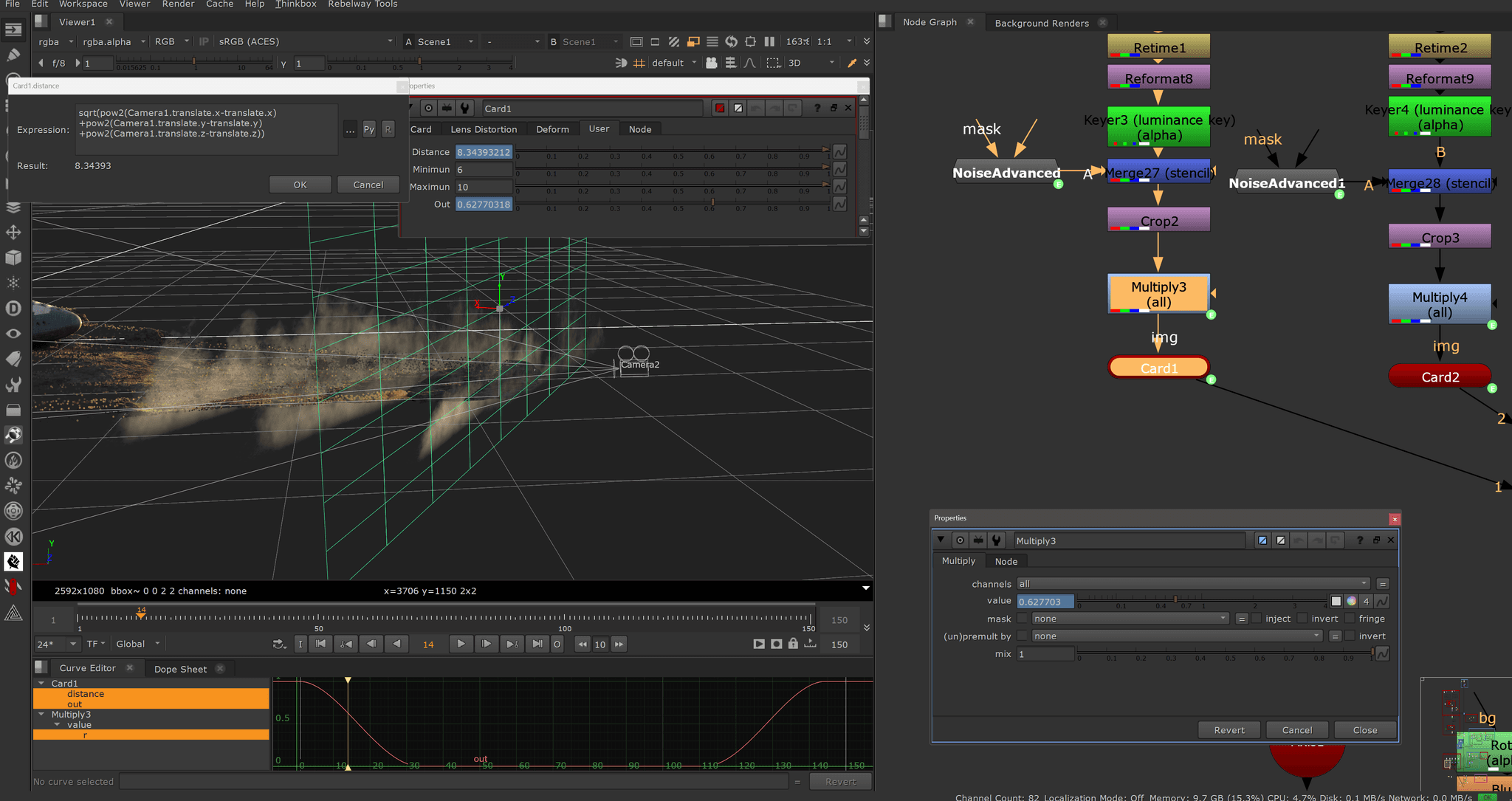The image size is (1512, 801).
Task: Enable the mask checkbox in Multiply3
Action: [x=1022, y=619]
